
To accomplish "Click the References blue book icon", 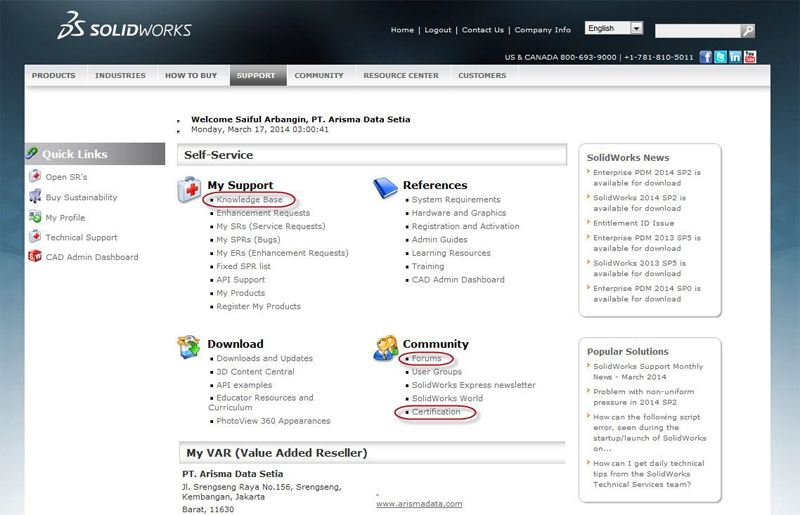I will click(x=385, y=188).
